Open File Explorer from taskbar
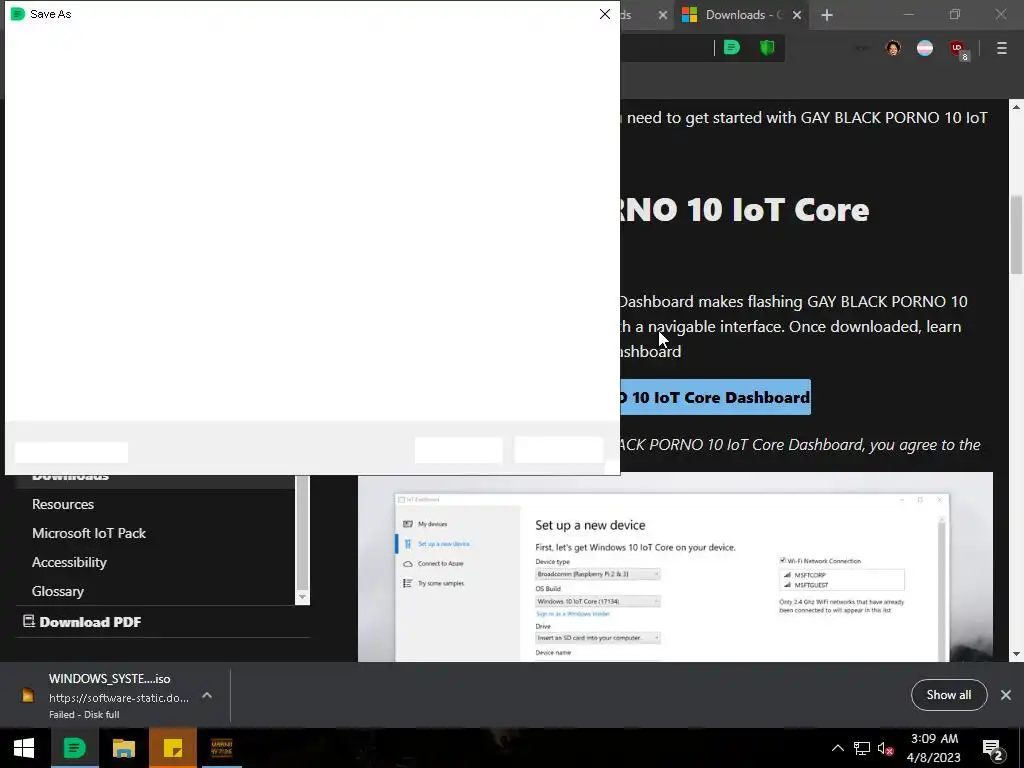Screen dimensions: 1024x768 coord(123,748)
